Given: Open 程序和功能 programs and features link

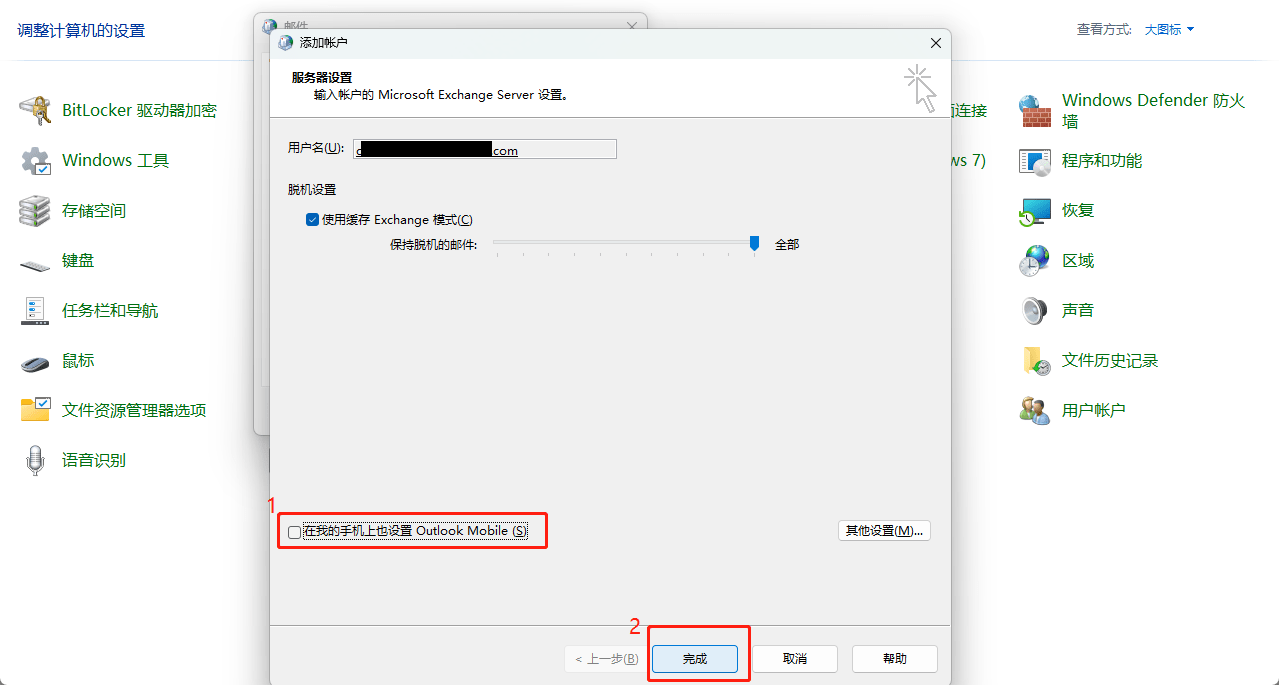Looking at the screenshot, I should coord(1101,161).
